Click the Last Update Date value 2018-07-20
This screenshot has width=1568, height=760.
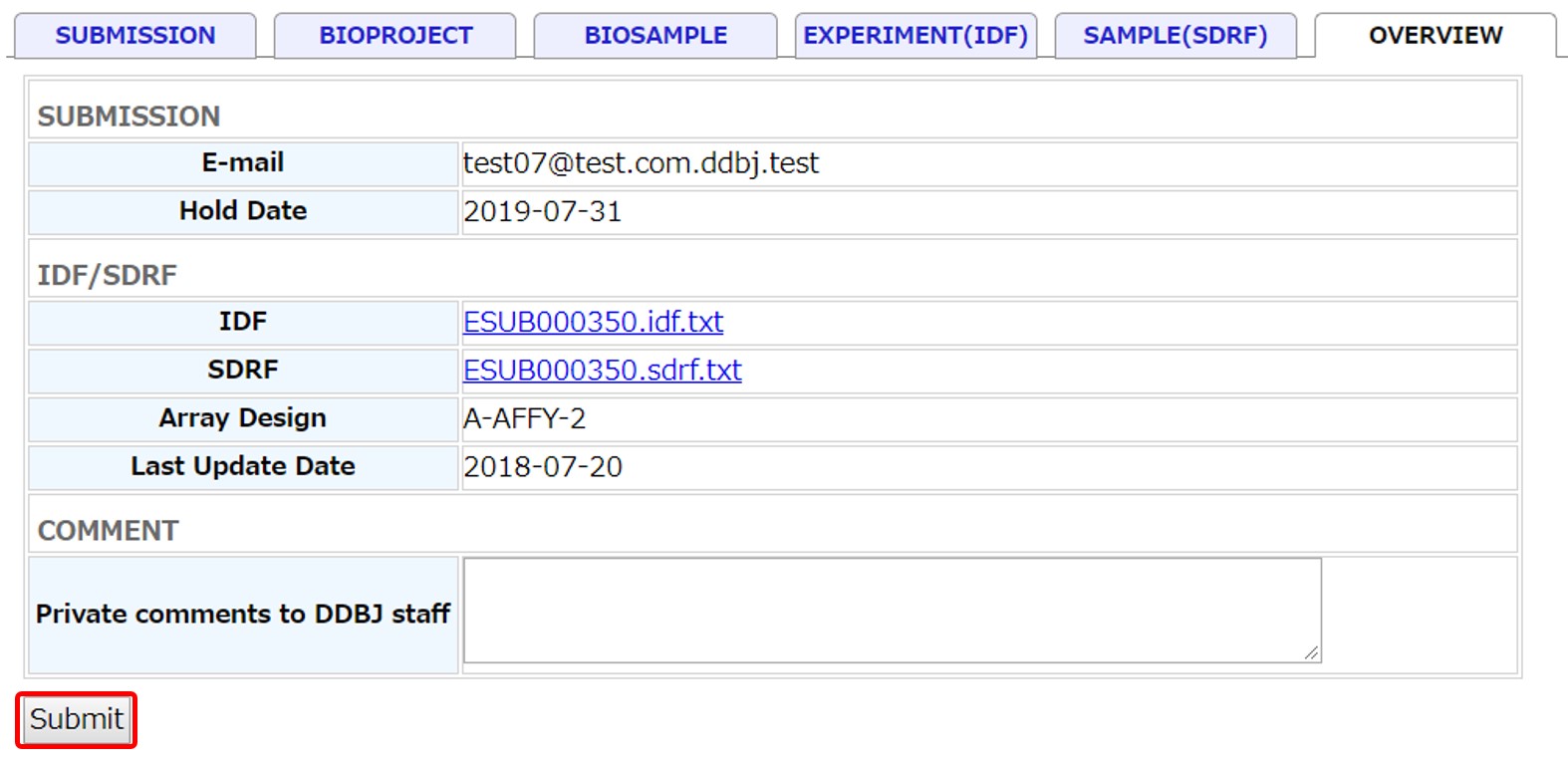tap(543, 467)
